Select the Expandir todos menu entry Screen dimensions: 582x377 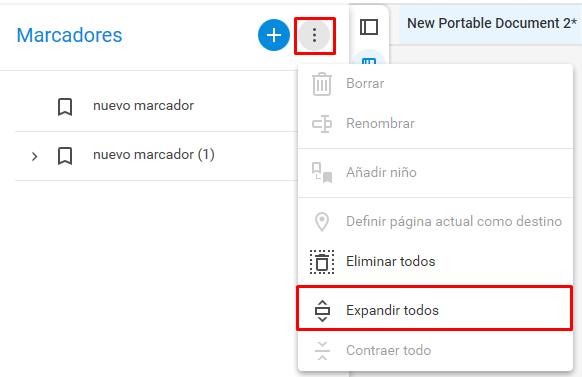tap(435, 310)
